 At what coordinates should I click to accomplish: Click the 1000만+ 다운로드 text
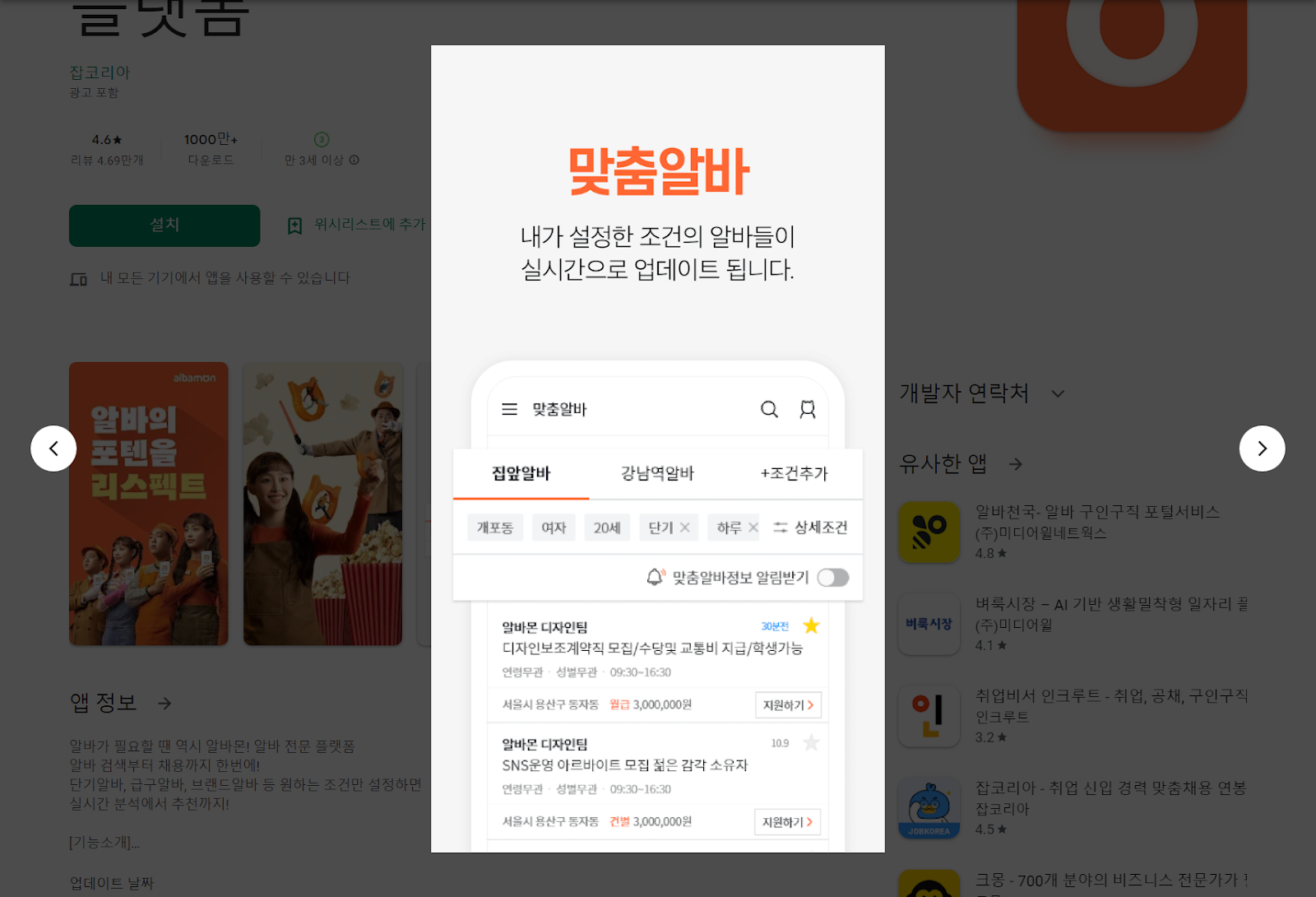click(211, 149)
